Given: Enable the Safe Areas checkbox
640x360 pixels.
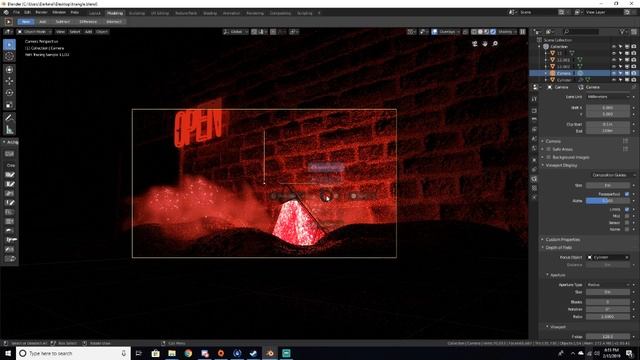Looking at the screenshot, I should 549,149.
